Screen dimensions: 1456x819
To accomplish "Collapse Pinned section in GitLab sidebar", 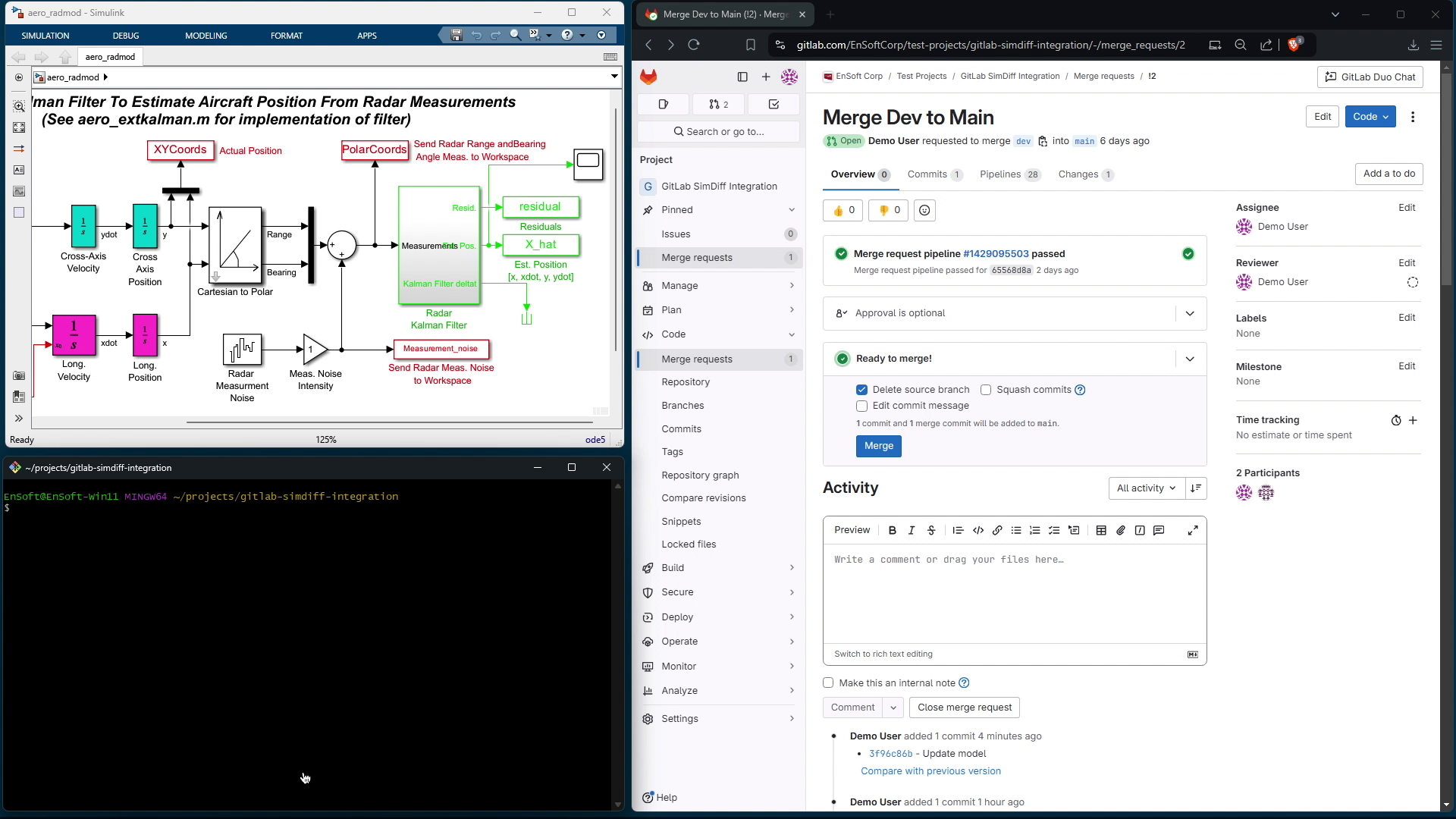I will (718, 210).
